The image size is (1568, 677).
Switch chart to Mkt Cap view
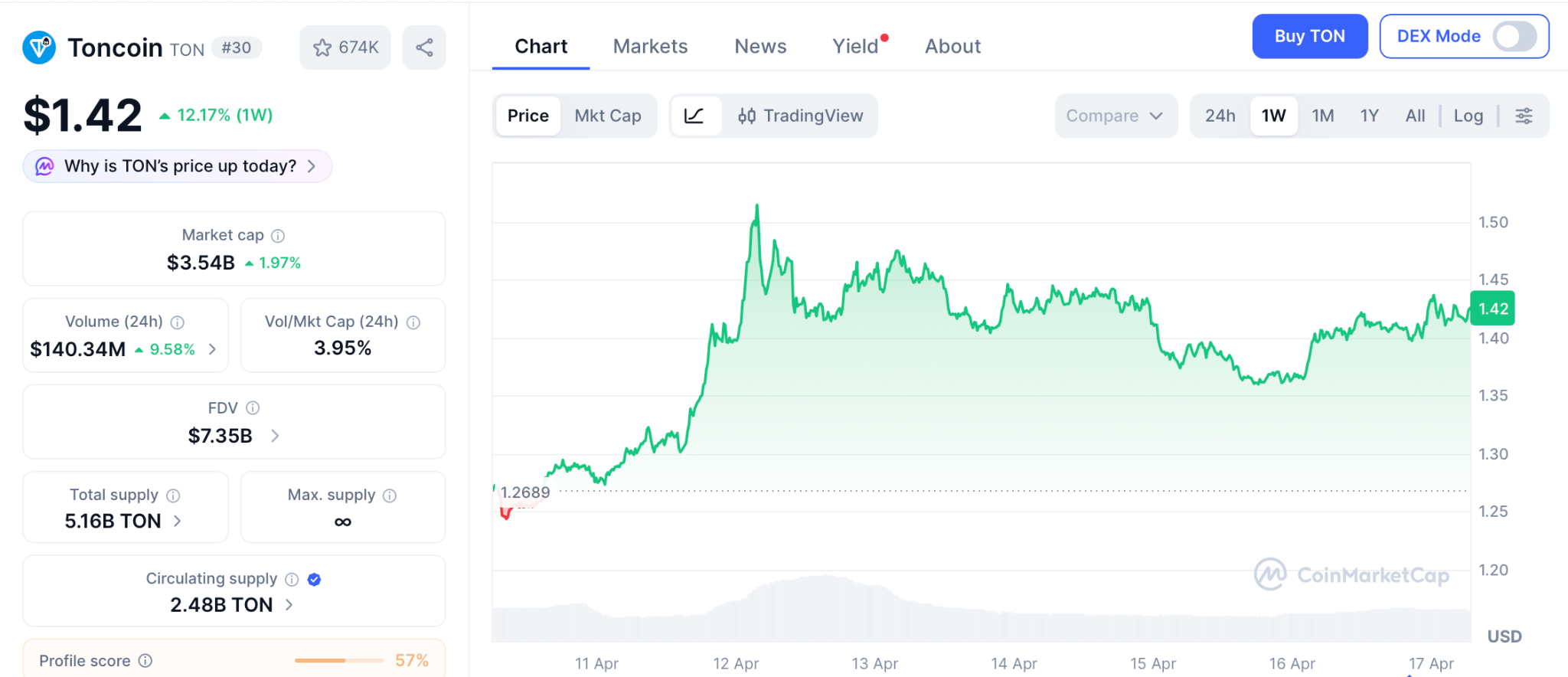point(608,116)
